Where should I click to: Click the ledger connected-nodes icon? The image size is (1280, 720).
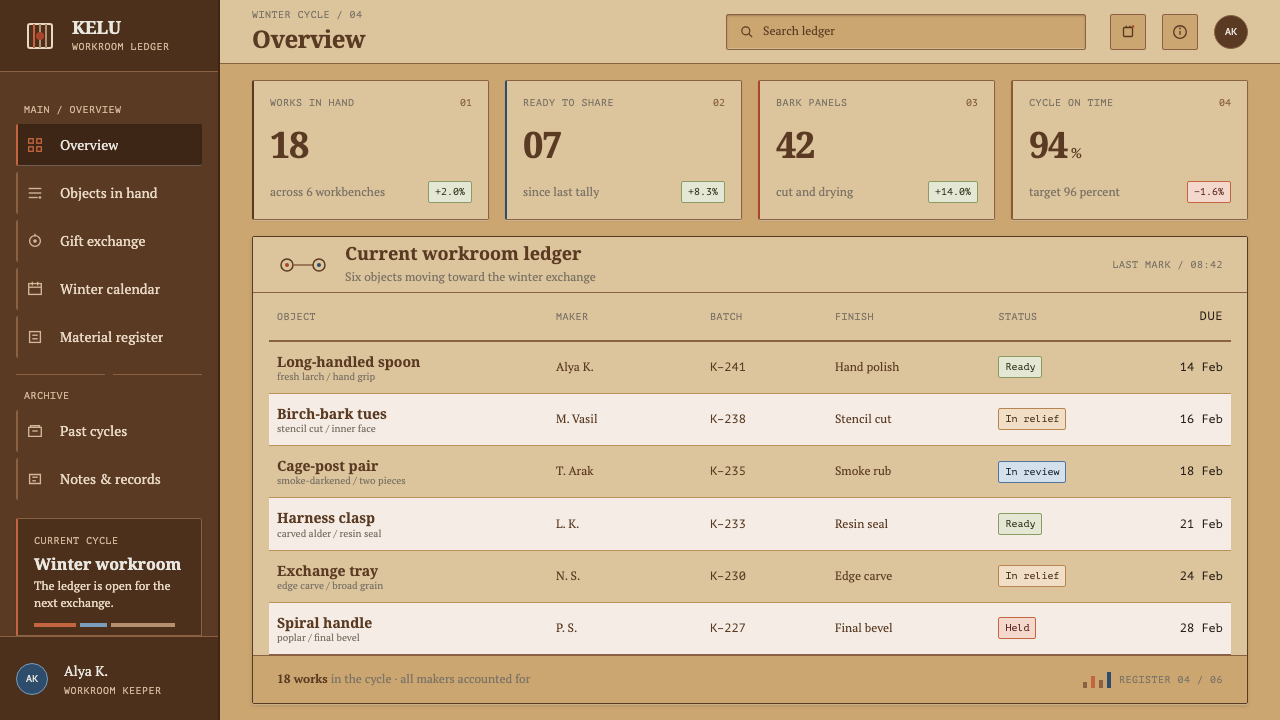(x=303, y=265)
